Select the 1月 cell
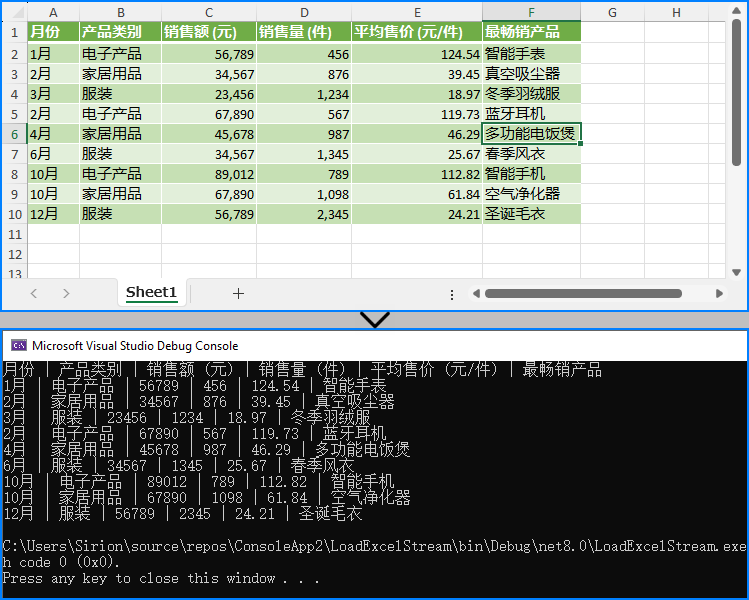Viewport: 749px width, 600px height. pyautogui.click(x=53, y=54)
